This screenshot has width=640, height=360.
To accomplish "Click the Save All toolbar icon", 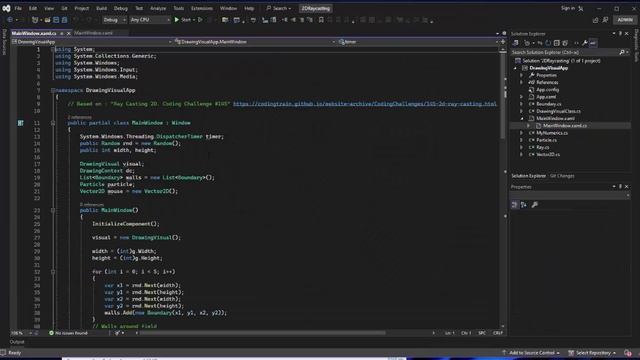I will [64, 20].
